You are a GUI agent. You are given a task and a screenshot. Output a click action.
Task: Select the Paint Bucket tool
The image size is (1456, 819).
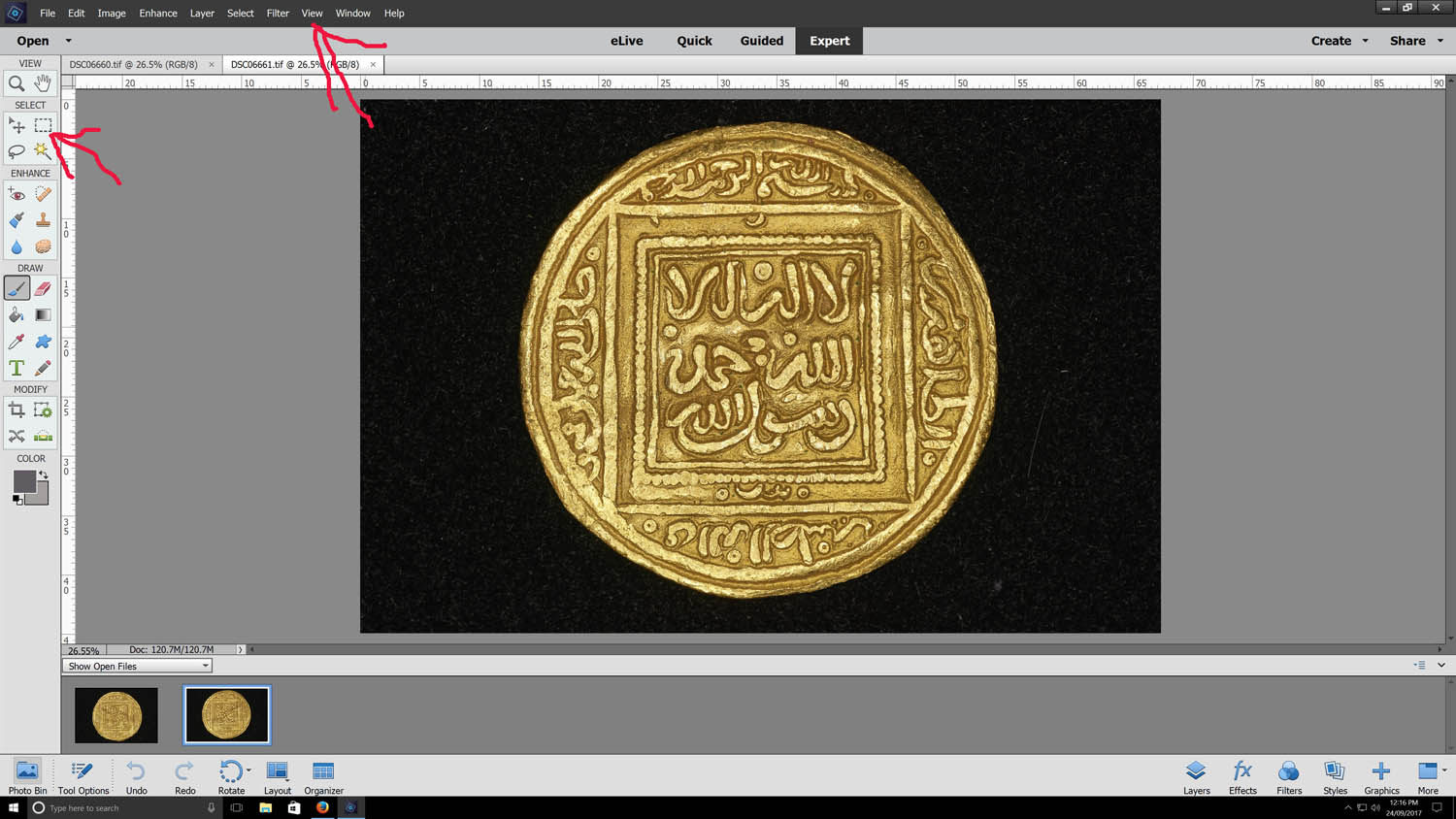tap(17, 314)
